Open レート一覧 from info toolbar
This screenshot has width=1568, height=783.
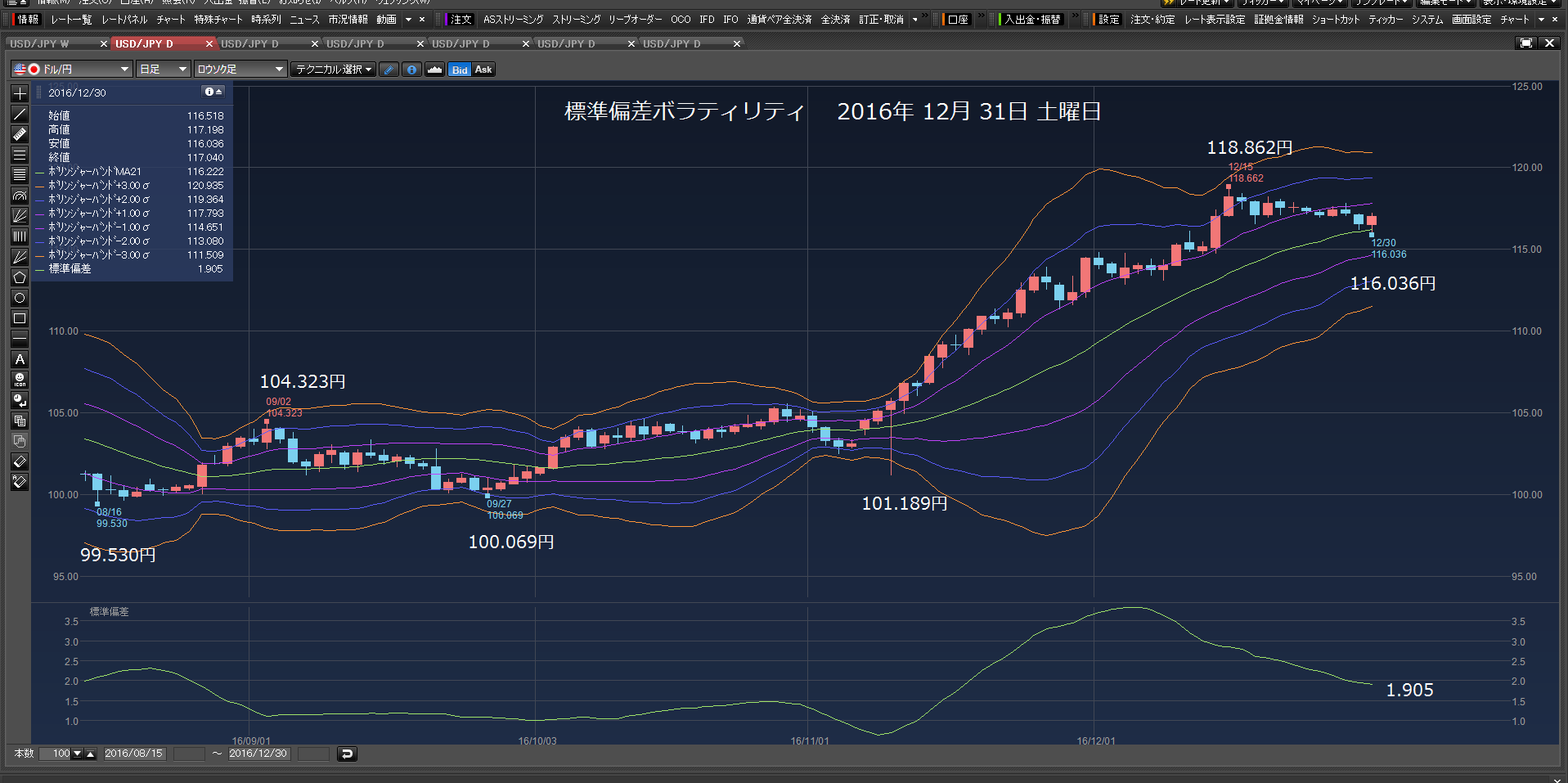(x=71, y=20)
